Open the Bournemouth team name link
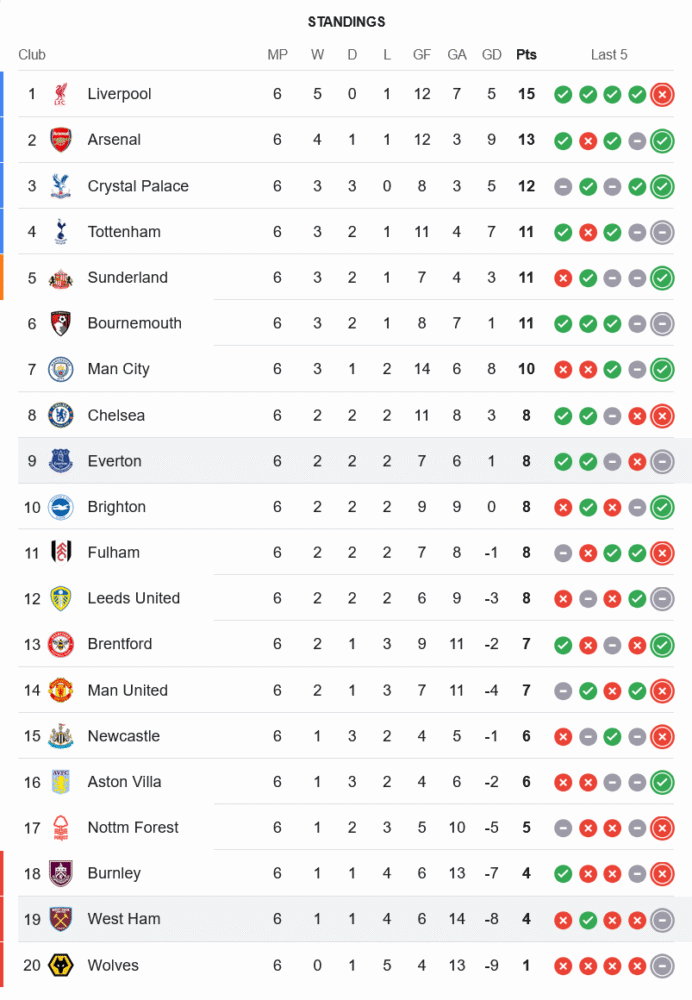692x1000 pixels. pyautogui.click(x=135, y=323)
